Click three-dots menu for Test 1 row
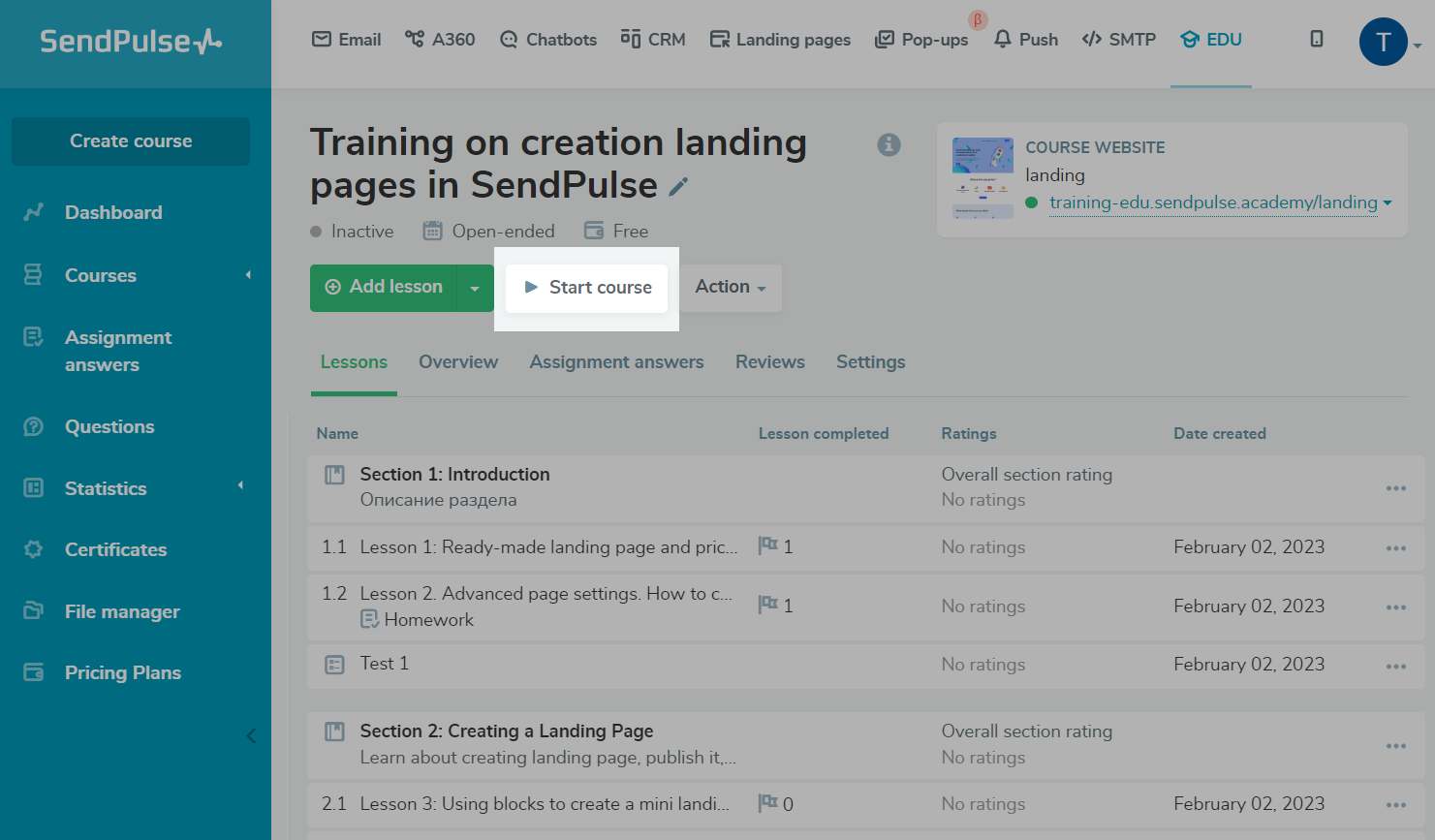 [1395, 666]
